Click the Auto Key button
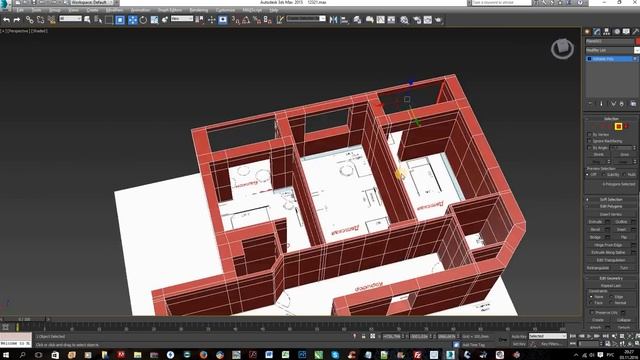 pos(518,336)
